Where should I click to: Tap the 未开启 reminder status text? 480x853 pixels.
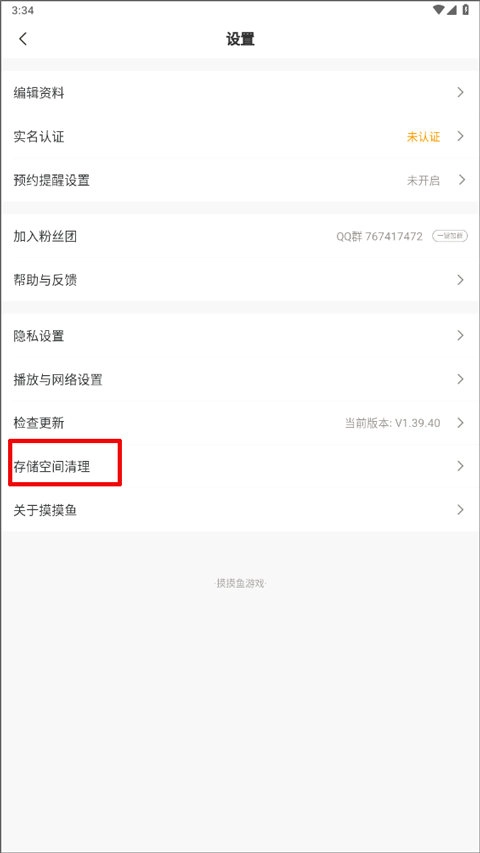[x=423, y=180]
